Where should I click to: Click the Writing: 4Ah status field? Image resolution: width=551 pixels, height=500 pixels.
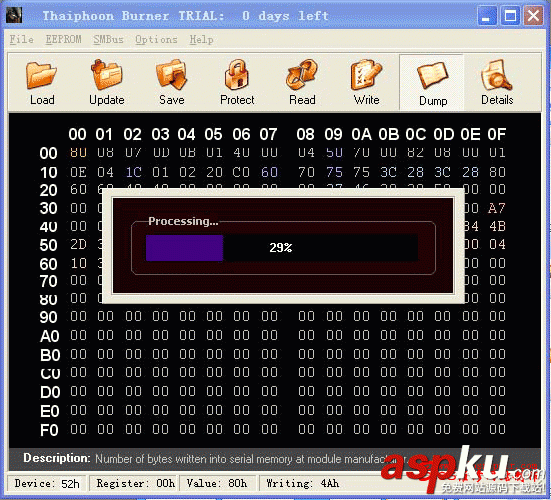(303, 483)
